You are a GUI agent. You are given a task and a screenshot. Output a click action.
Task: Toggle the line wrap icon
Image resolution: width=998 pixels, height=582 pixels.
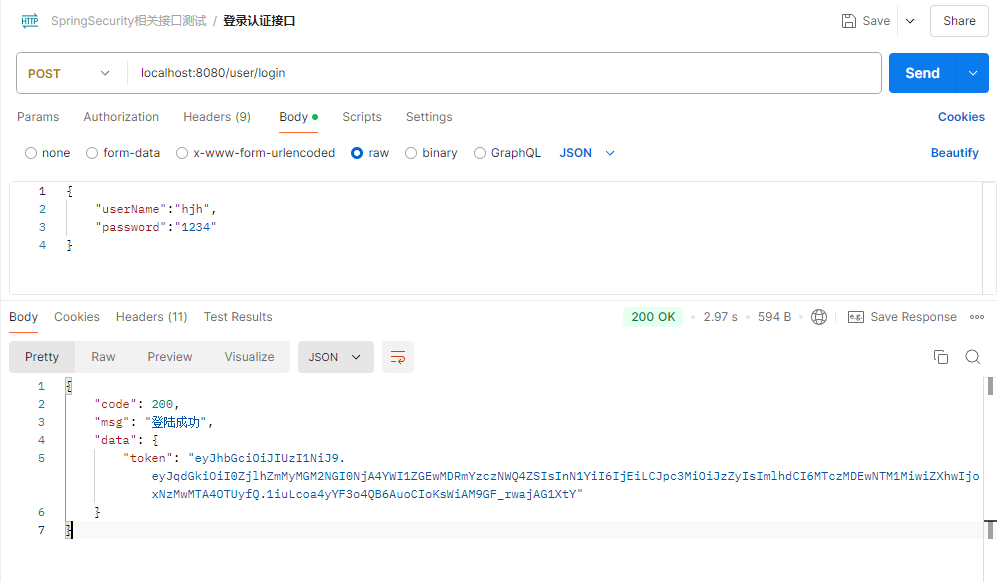point(398,357)
